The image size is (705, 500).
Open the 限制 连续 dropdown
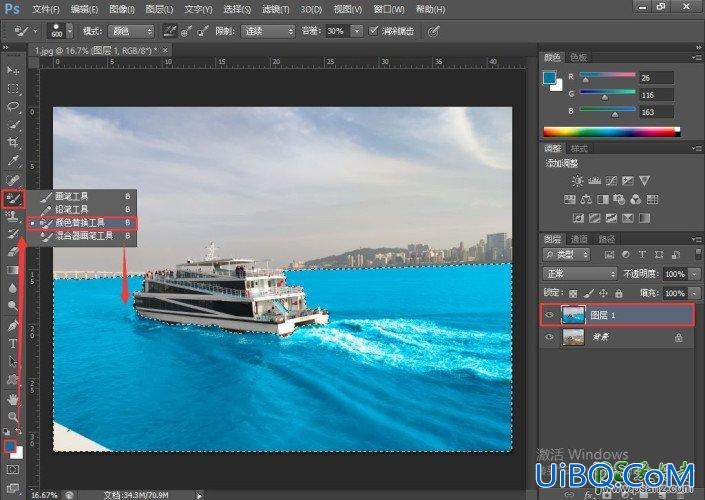tap(268, 31)
